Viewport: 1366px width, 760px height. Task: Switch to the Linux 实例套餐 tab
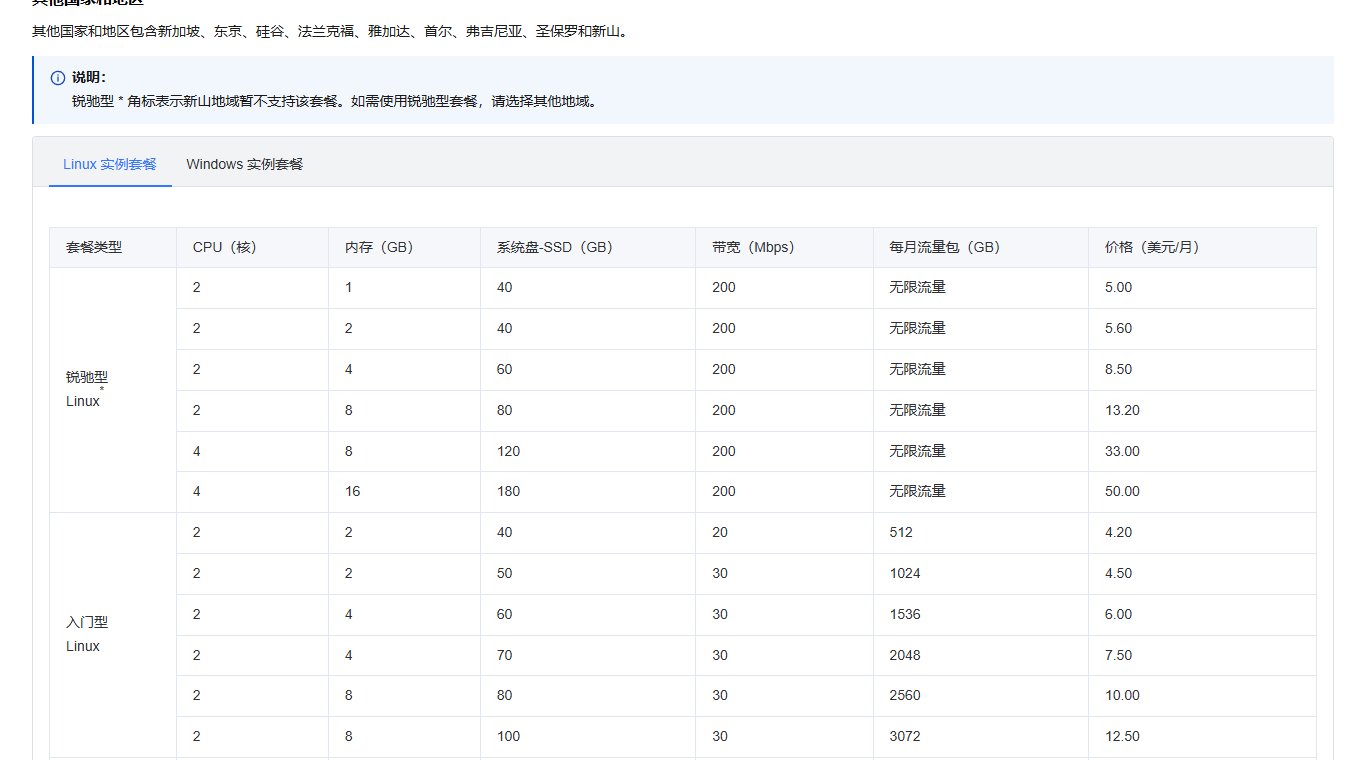(110, 164)
